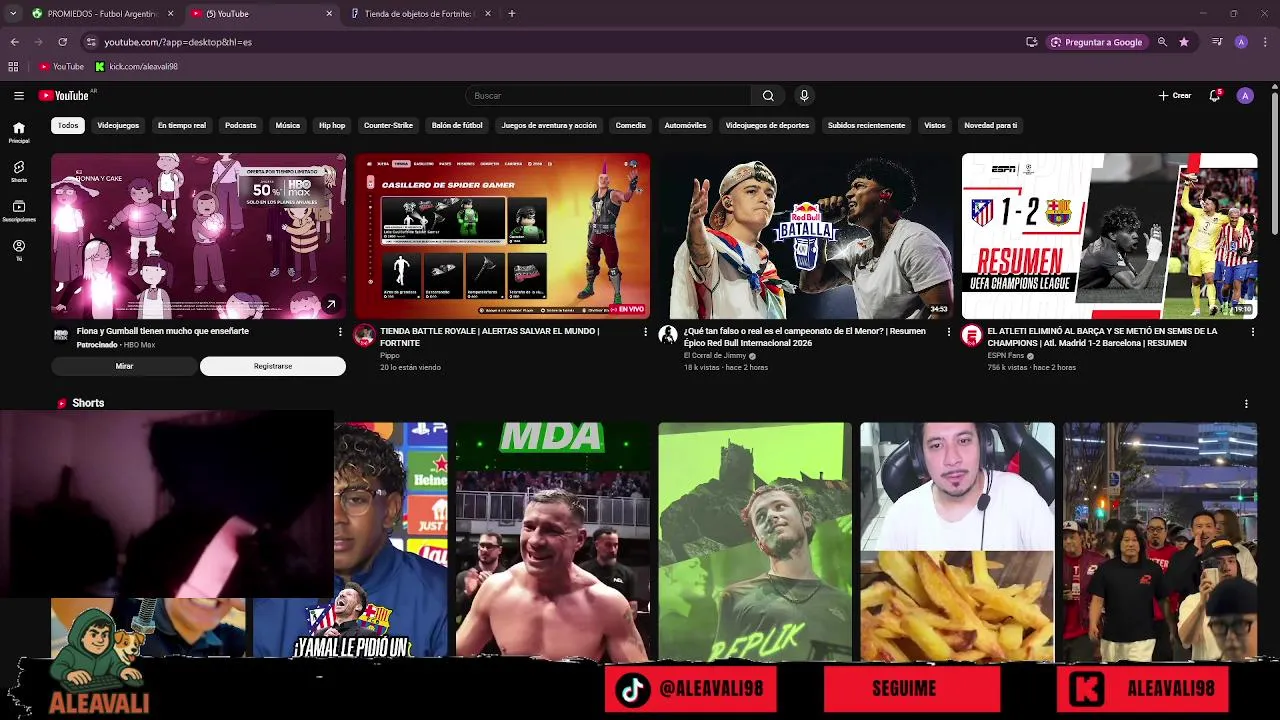Open Chrome profile avatar in toolbar
Screen dimensions: 1280x720
click(1241, 42)
